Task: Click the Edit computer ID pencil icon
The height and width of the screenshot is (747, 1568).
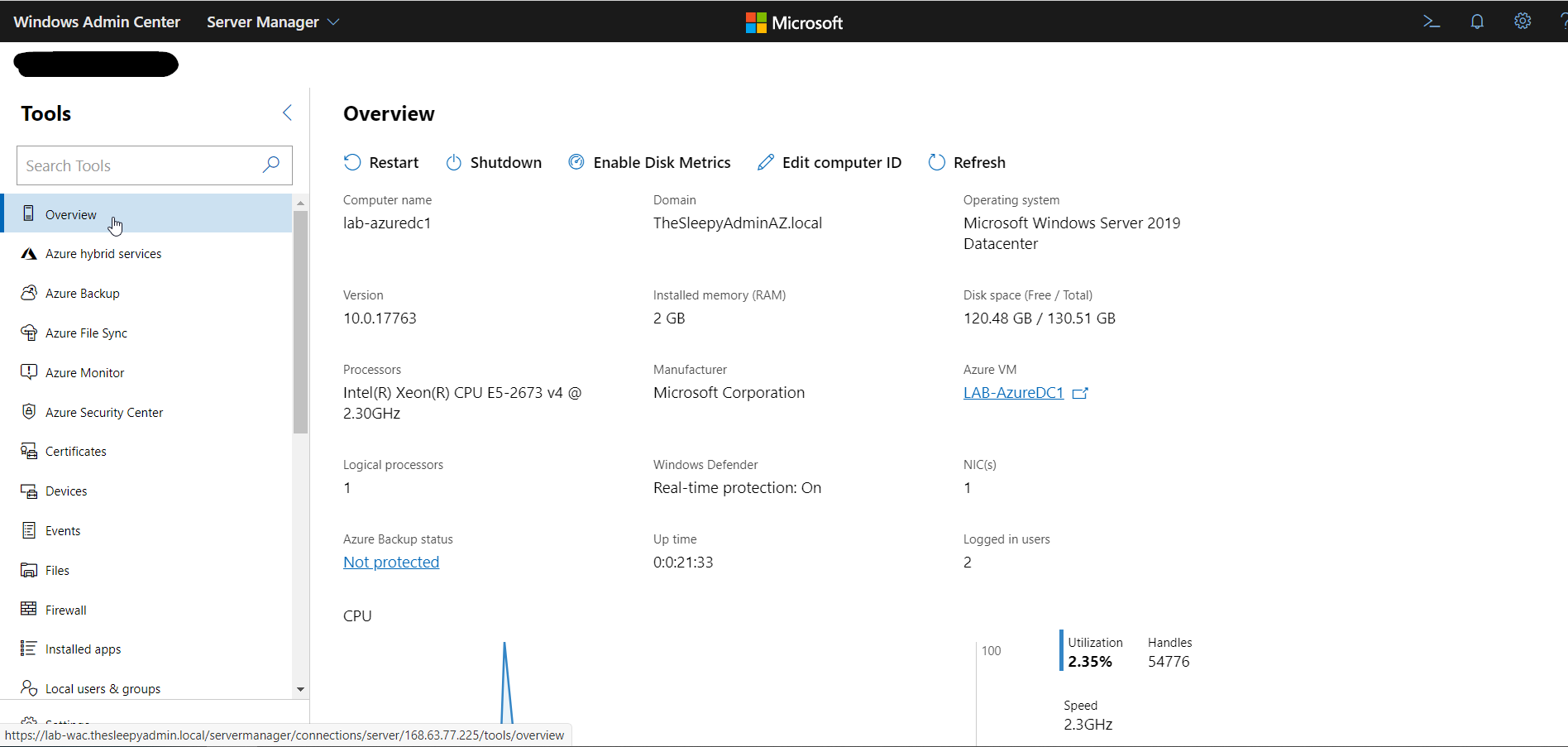Action: pyautogui.click(x=766, y=162)
